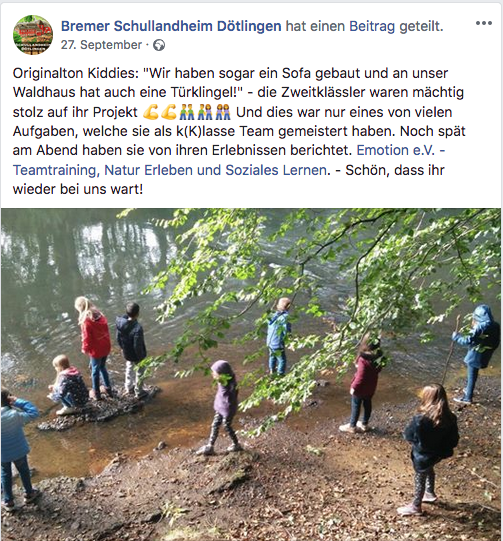Click the globe public-audience icon

point(159,45)
